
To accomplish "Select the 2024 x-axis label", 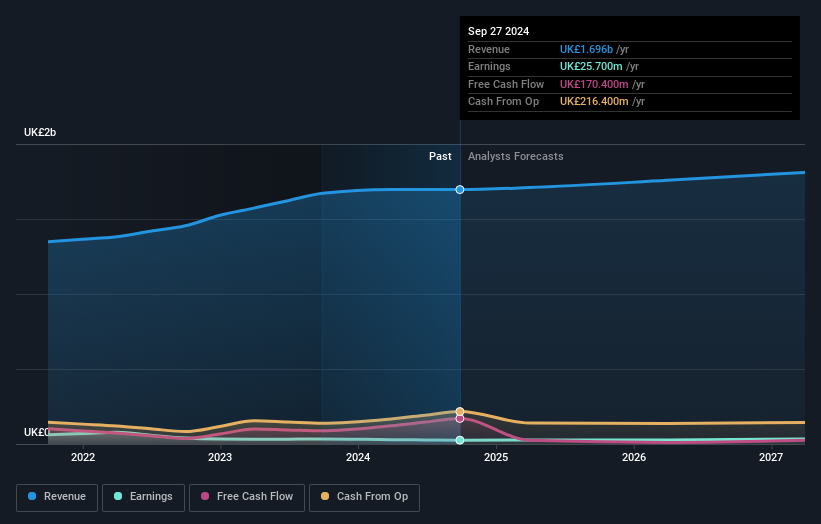I will pos(358,458).
